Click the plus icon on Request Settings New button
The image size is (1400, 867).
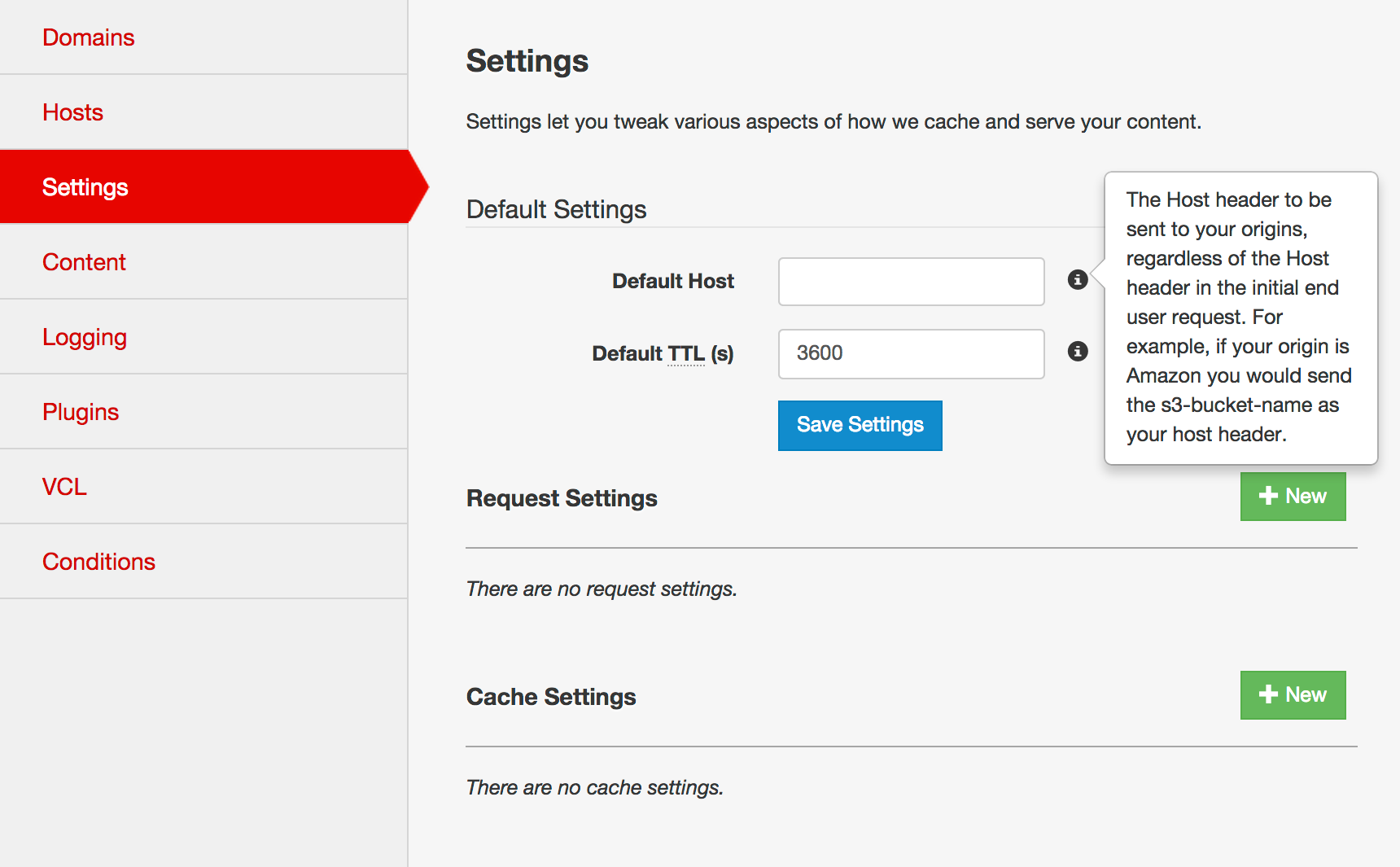(x=1268, y=495)
